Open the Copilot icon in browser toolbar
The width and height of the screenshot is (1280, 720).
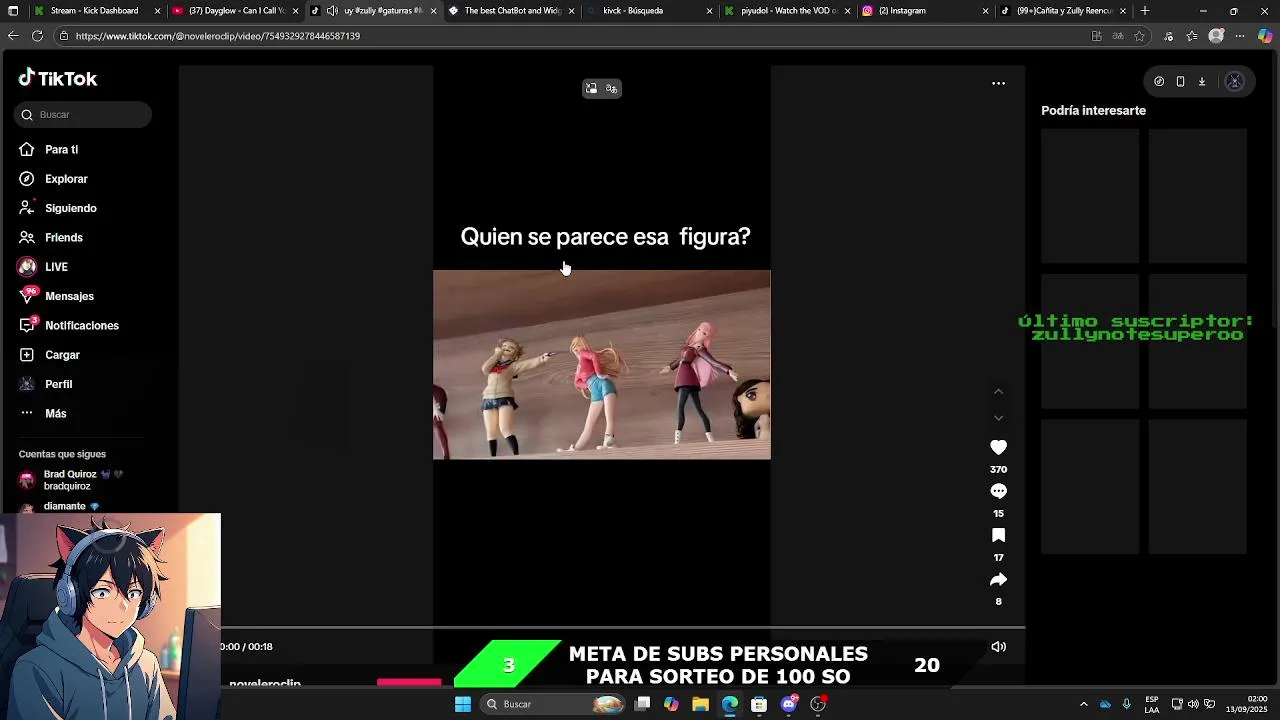[x=1265, y=36]
